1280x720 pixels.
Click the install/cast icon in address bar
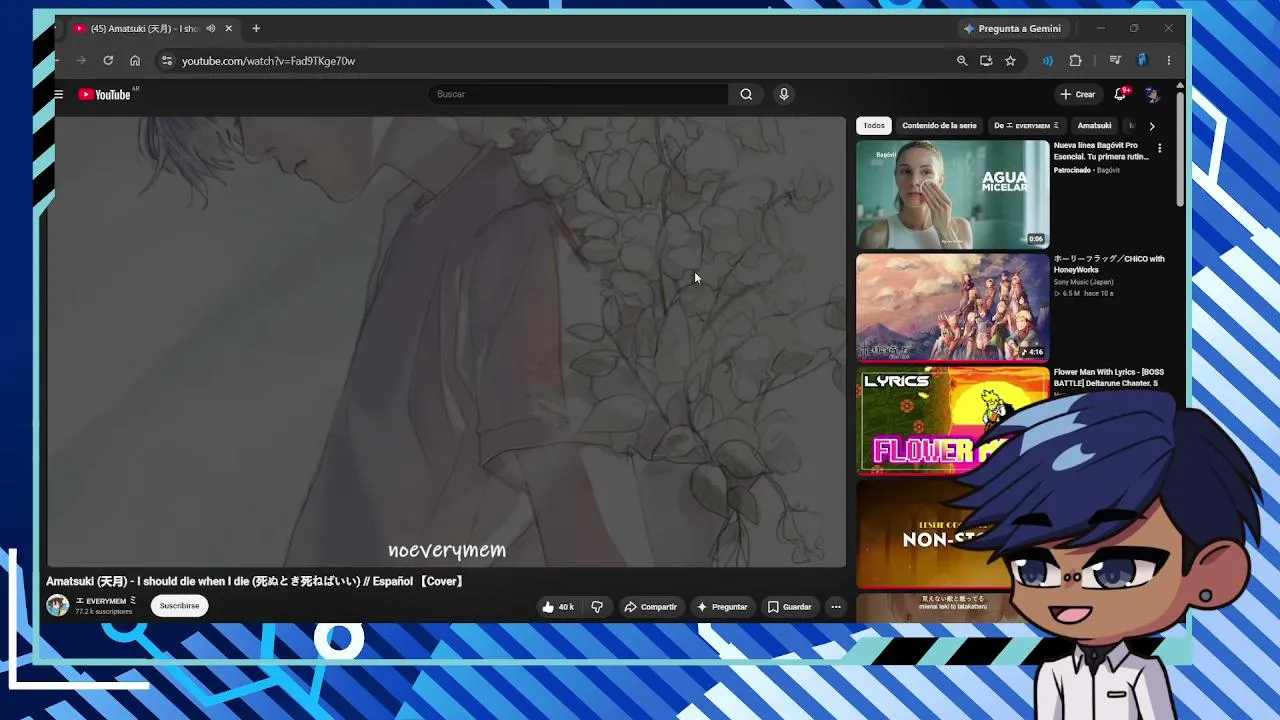tap(986, 61)
